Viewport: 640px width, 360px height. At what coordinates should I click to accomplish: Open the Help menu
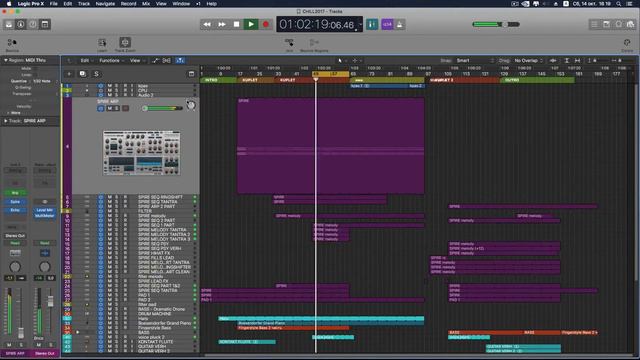[211, 4]
